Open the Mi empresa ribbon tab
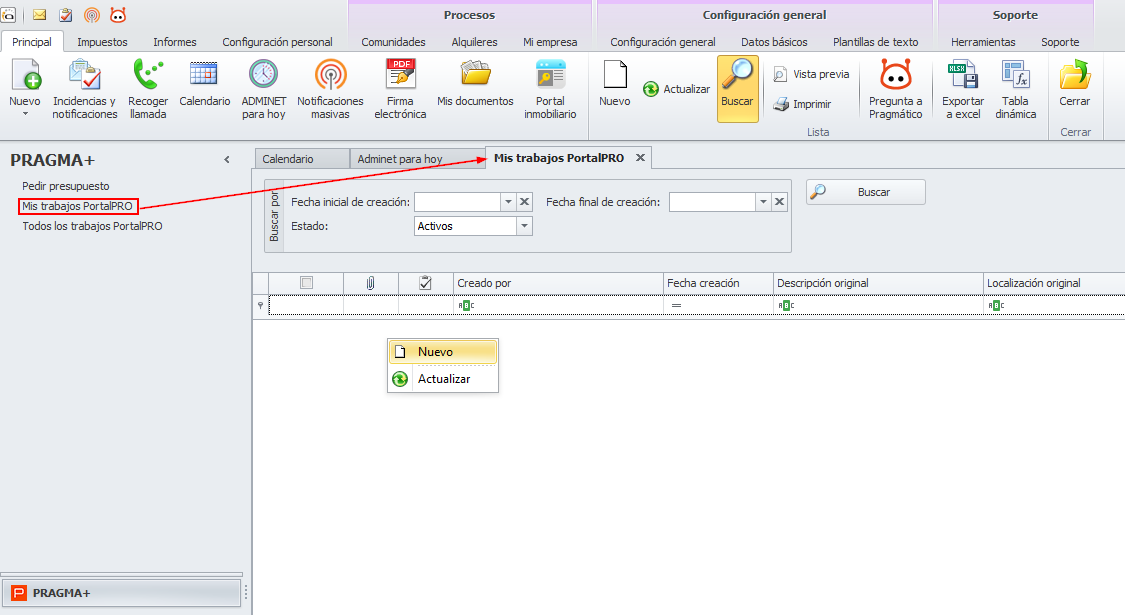 pos(550,42)
